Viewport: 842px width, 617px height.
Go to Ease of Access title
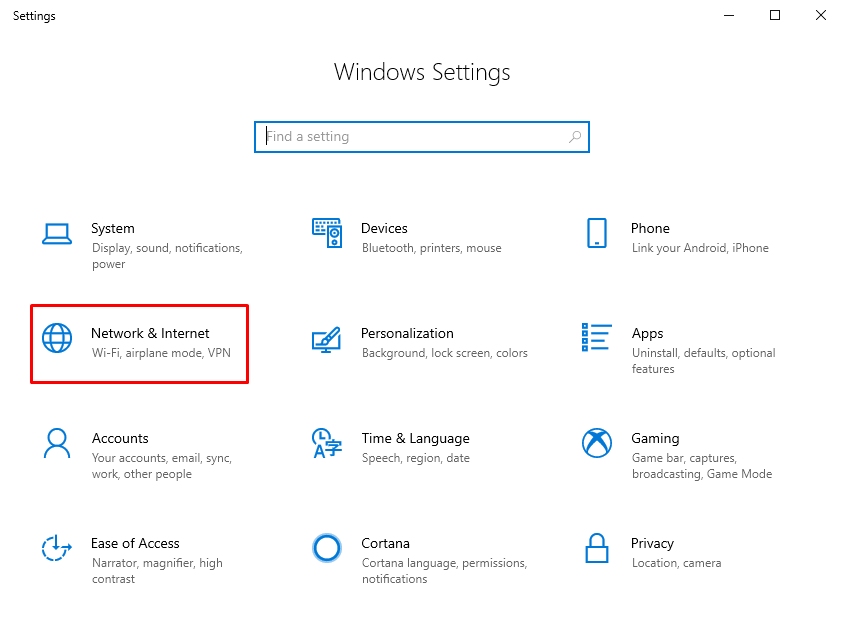tap(135, 543)
